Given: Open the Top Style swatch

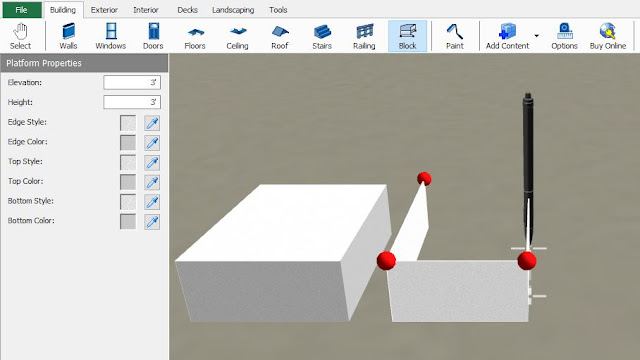Looking at the screenshot, I should click(x=128, y=162).
